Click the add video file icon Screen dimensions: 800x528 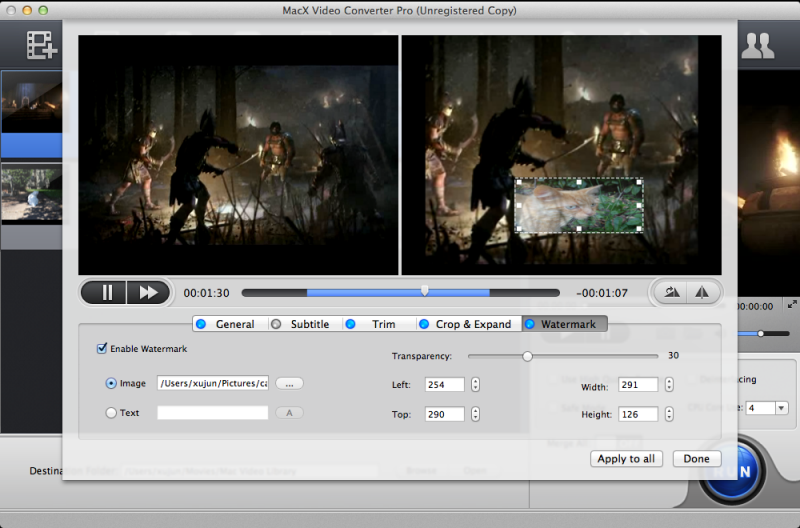41,45
